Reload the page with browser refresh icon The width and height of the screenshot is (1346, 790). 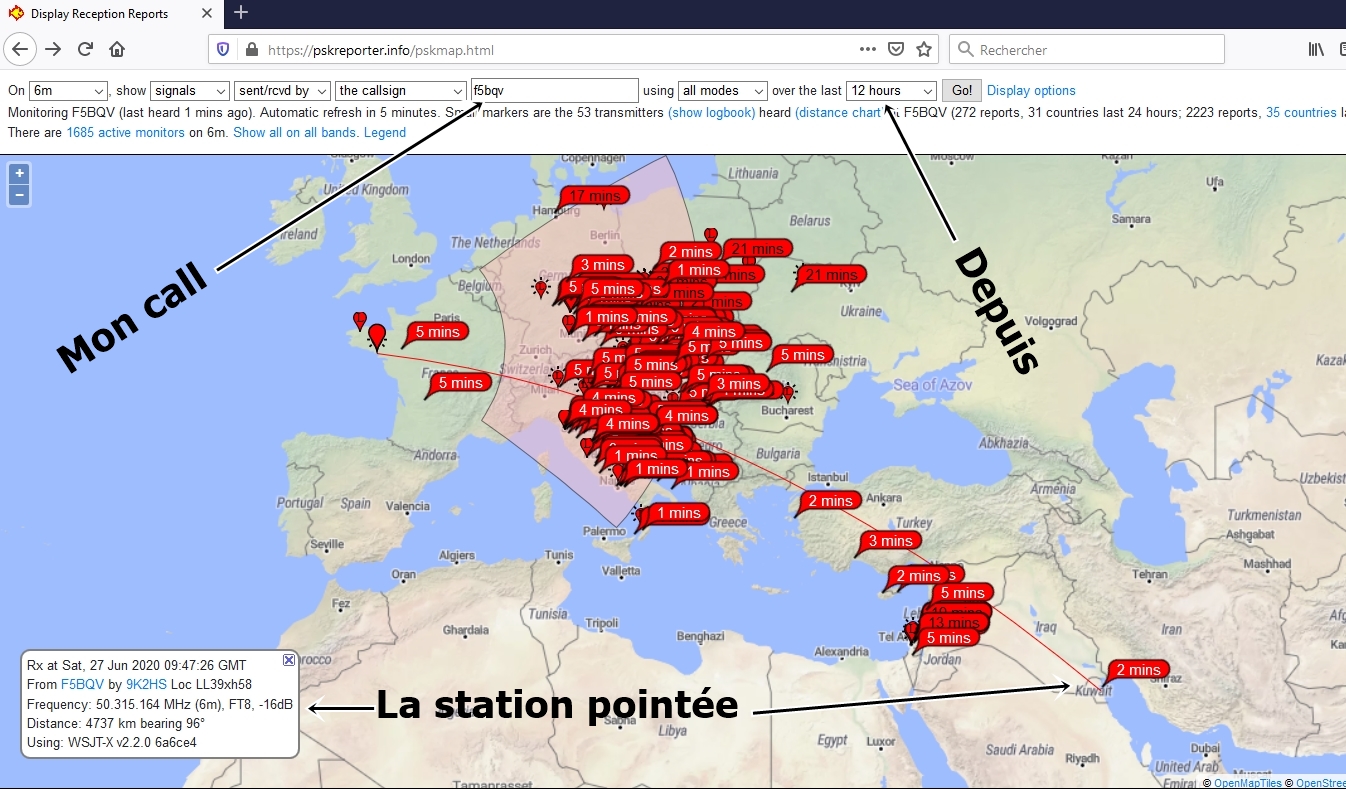point(86,49)
